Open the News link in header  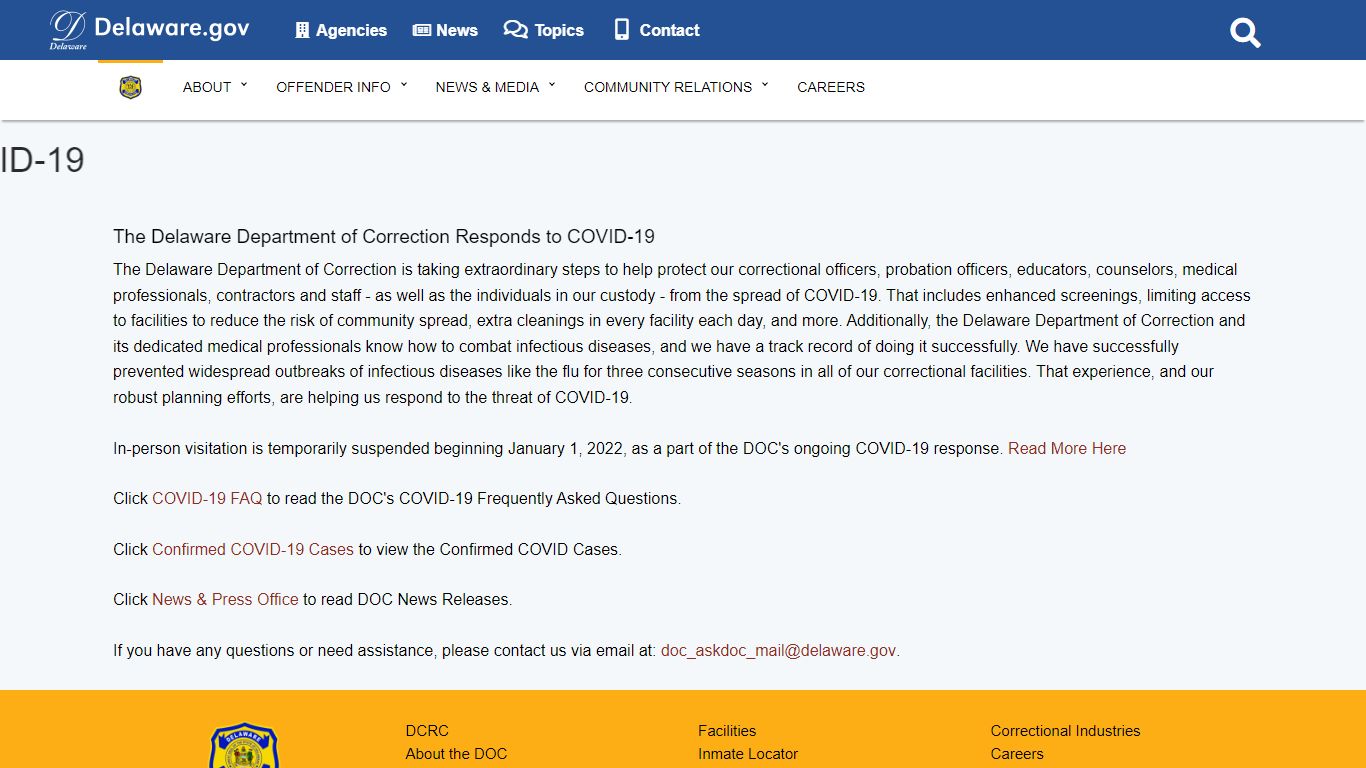pyautogui.click(x=457, y=30)
